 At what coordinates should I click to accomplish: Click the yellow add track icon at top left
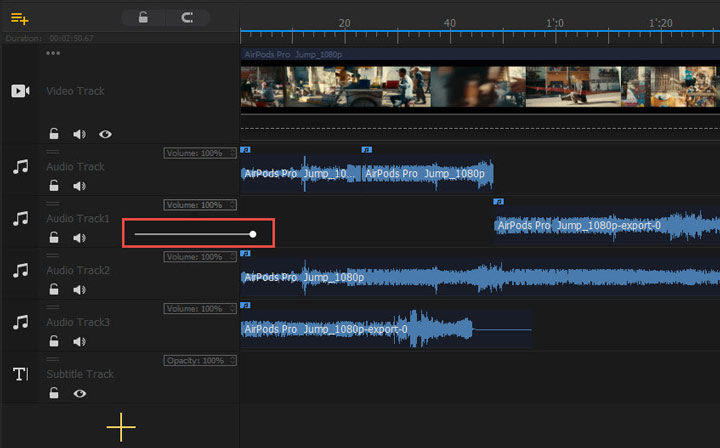[20, 18]
